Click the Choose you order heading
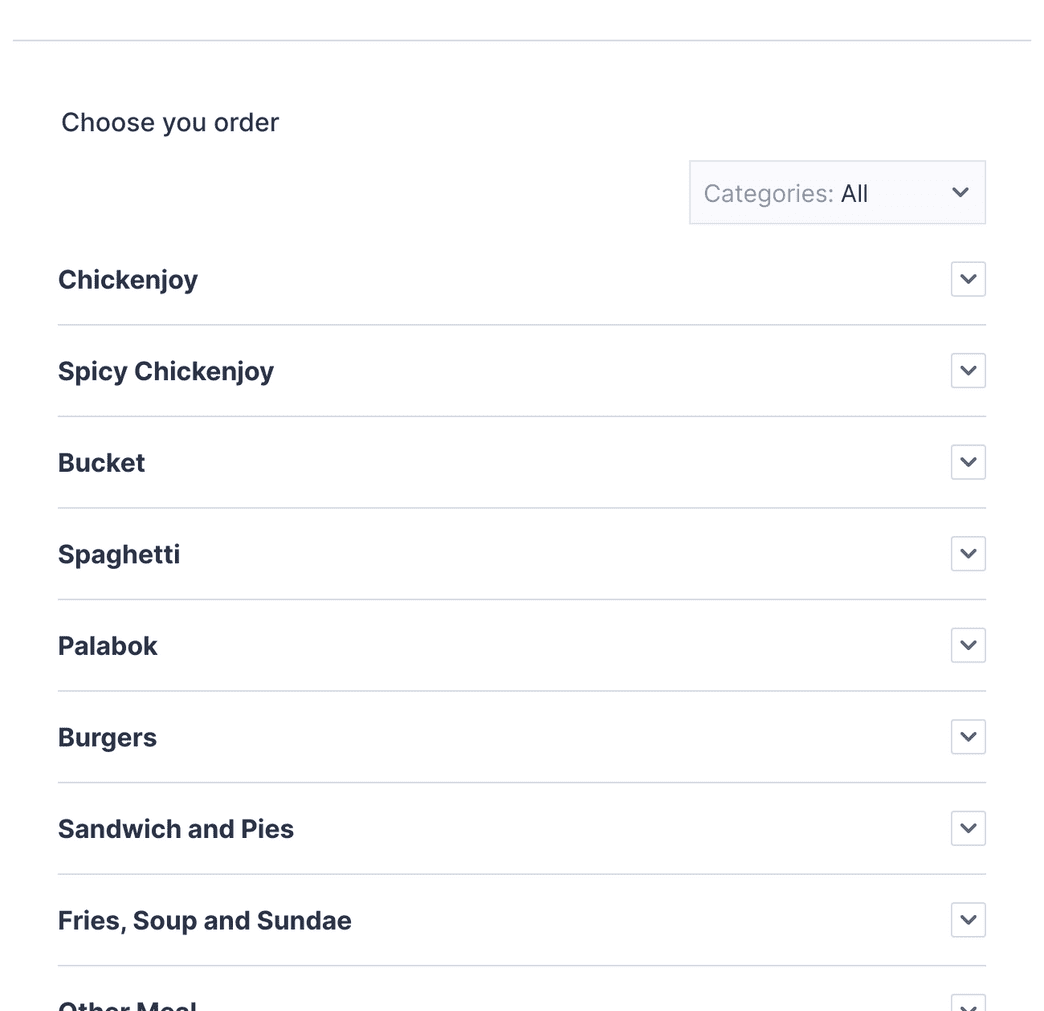 (169, 122)
